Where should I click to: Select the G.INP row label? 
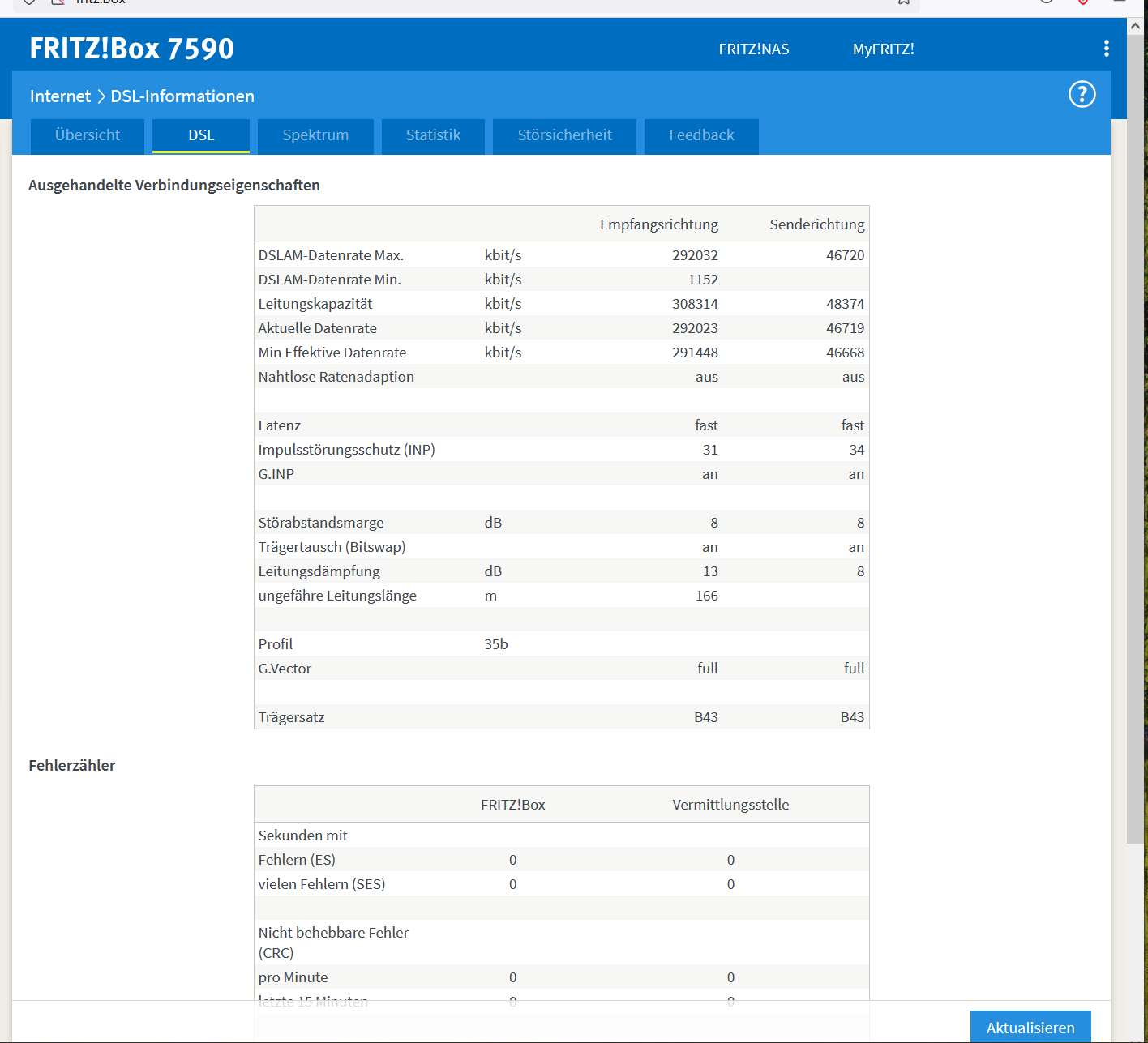(x=276, y=474)
